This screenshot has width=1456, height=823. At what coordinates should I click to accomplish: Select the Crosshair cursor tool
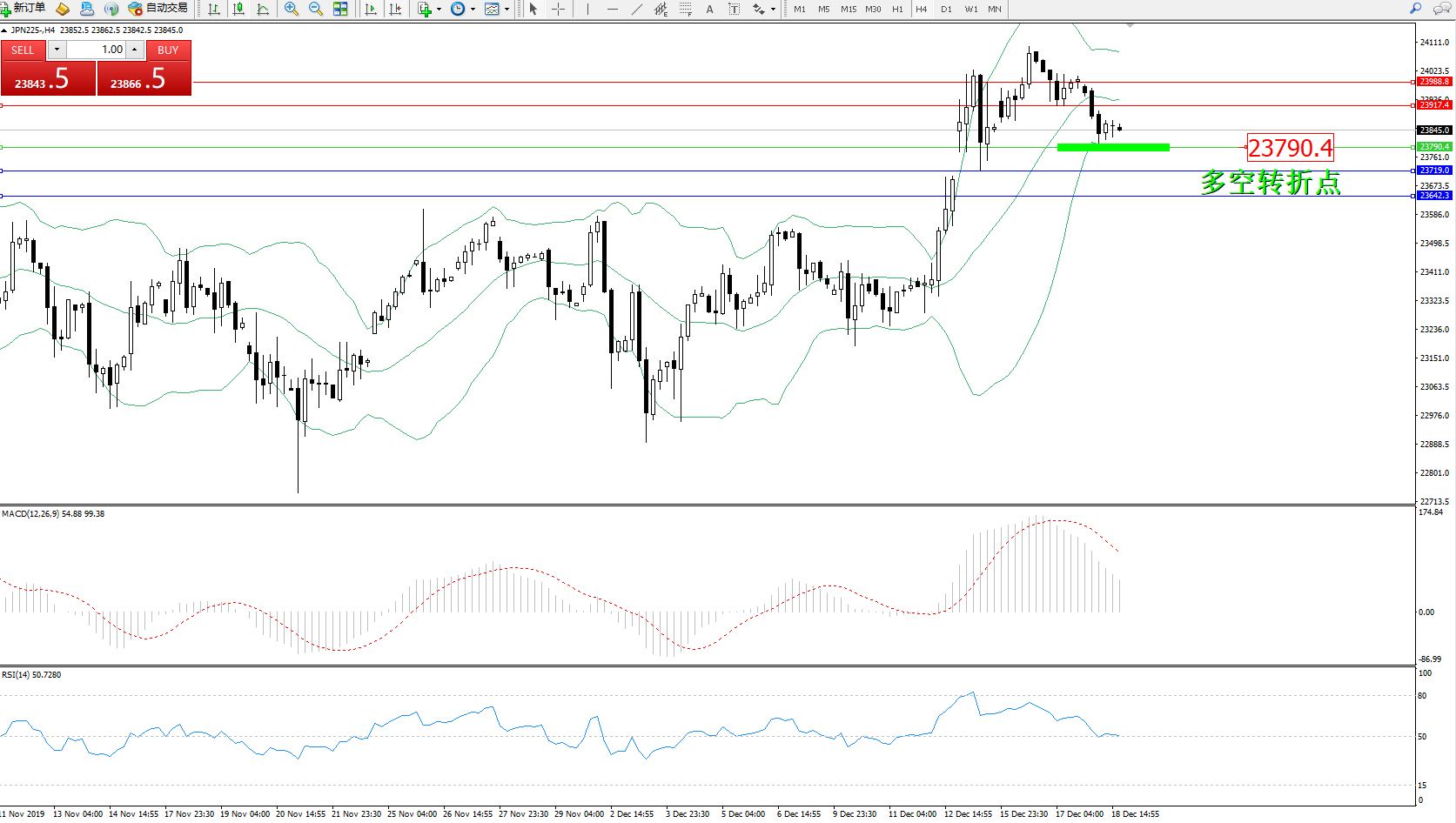click(559, 9)
